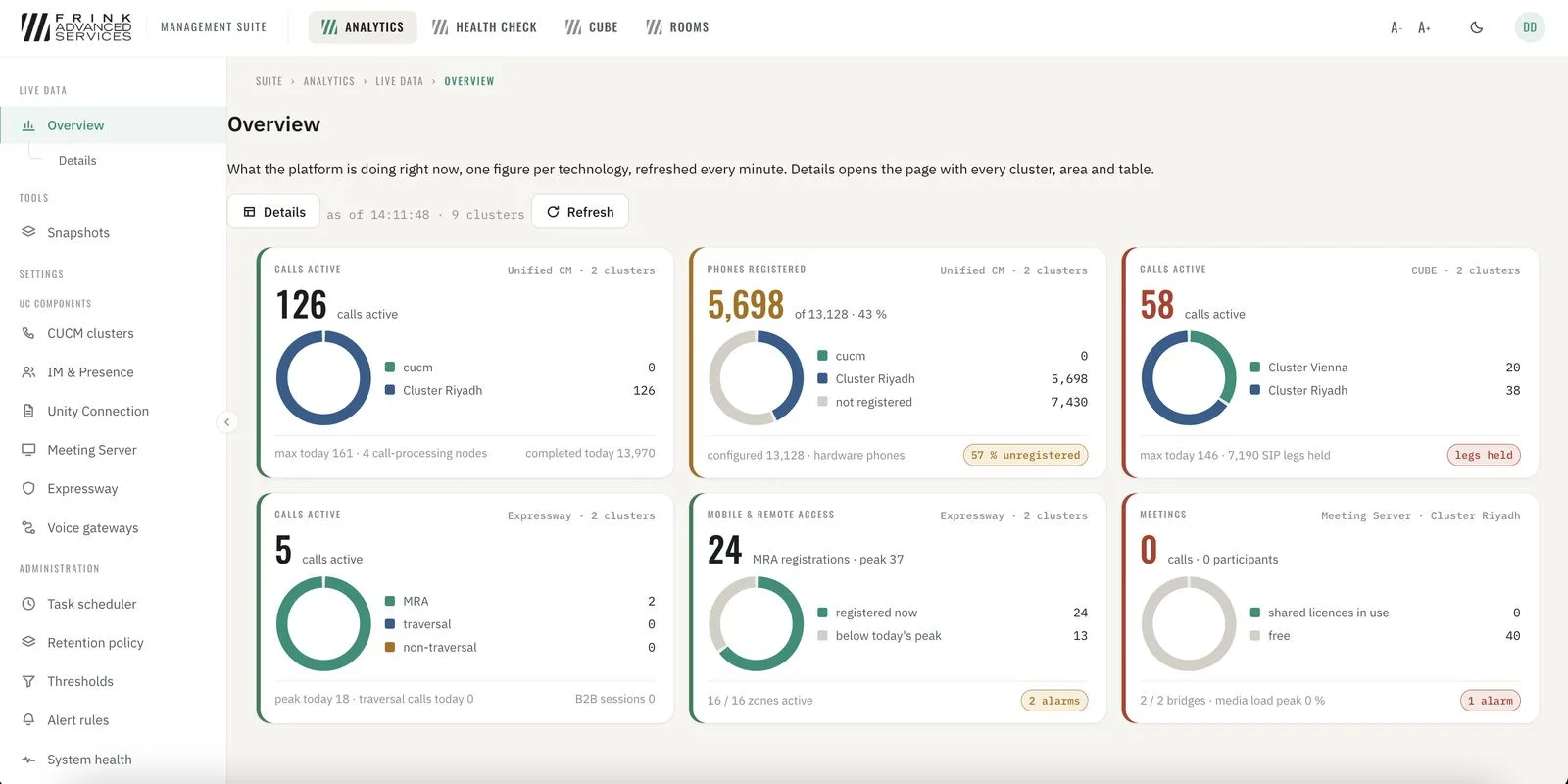Click the Alert rules bell icon
The width and height of the screenshot is (1568, 784).
coord(28,719)
